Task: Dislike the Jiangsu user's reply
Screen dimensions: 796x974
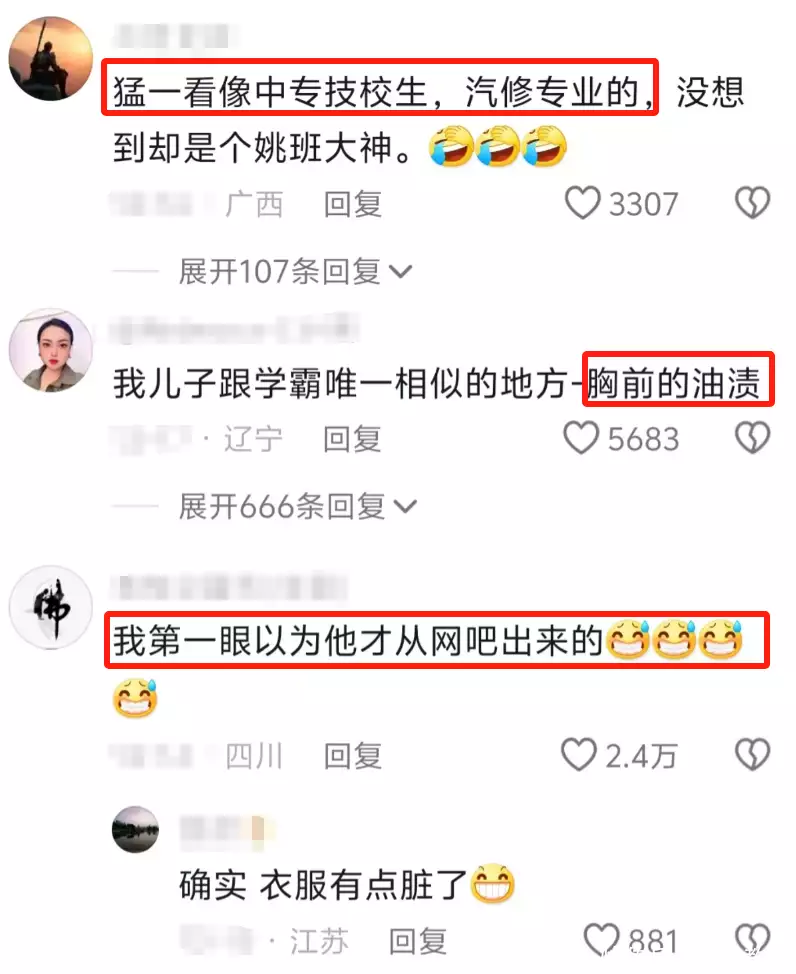Action: pos(753,939)
